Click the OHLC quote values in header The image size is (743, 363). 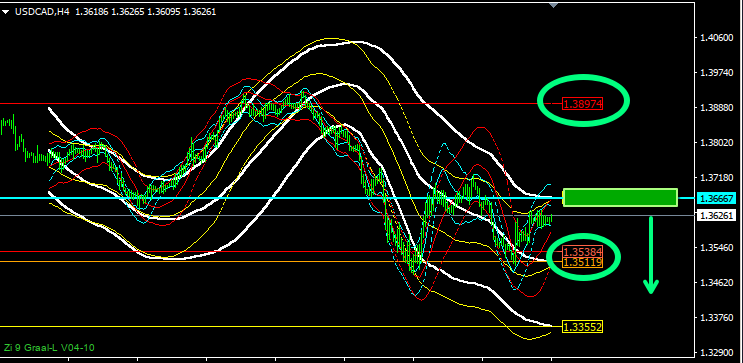pos(145,12)
